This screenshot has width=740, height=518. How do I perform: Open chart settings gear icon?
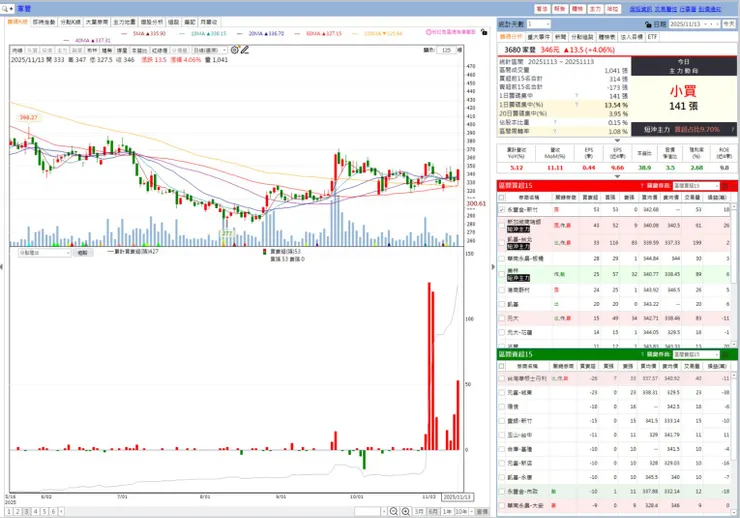coord(235,50)
